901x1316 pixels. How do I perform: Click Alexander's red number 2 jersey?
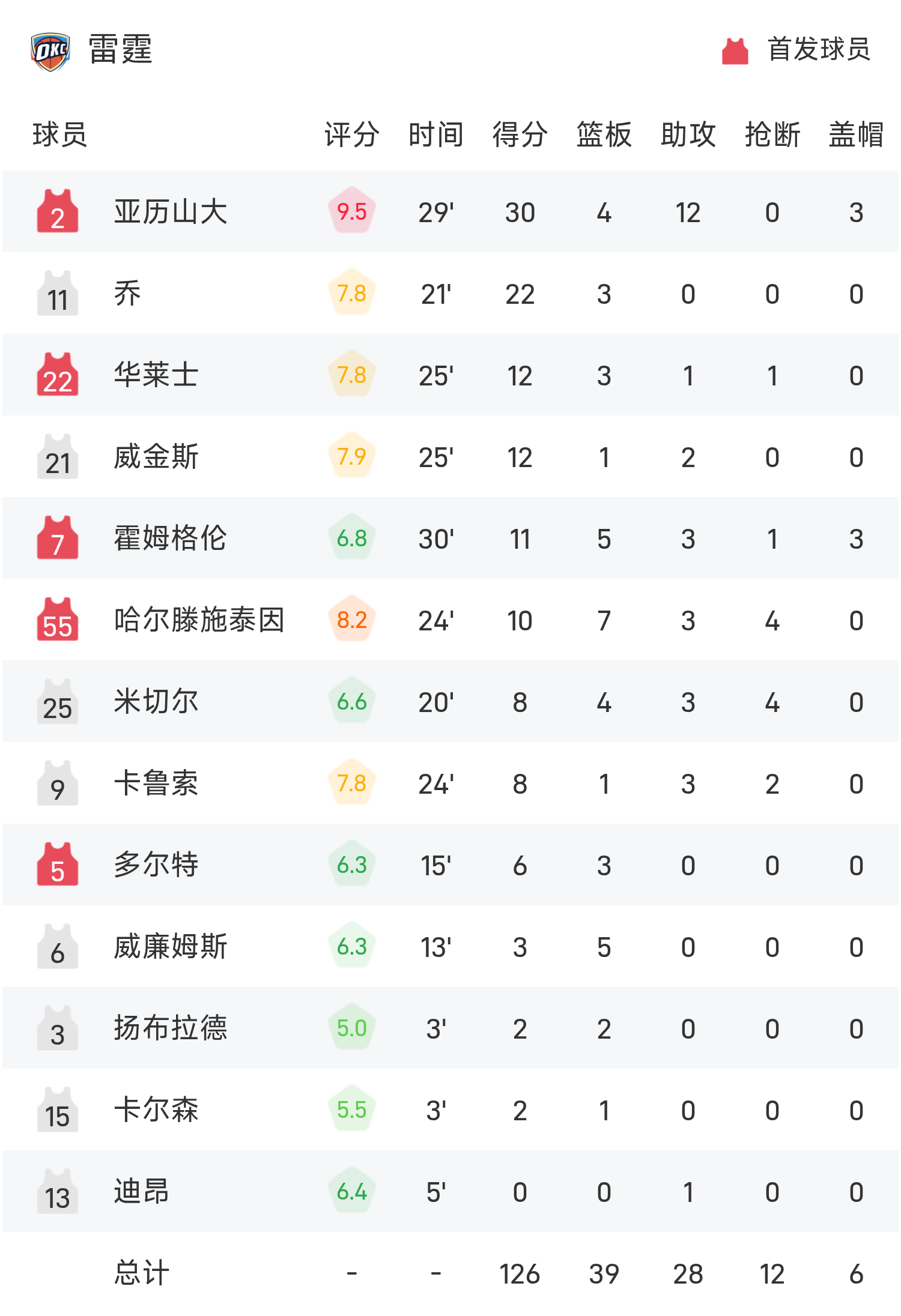(58, 211)
